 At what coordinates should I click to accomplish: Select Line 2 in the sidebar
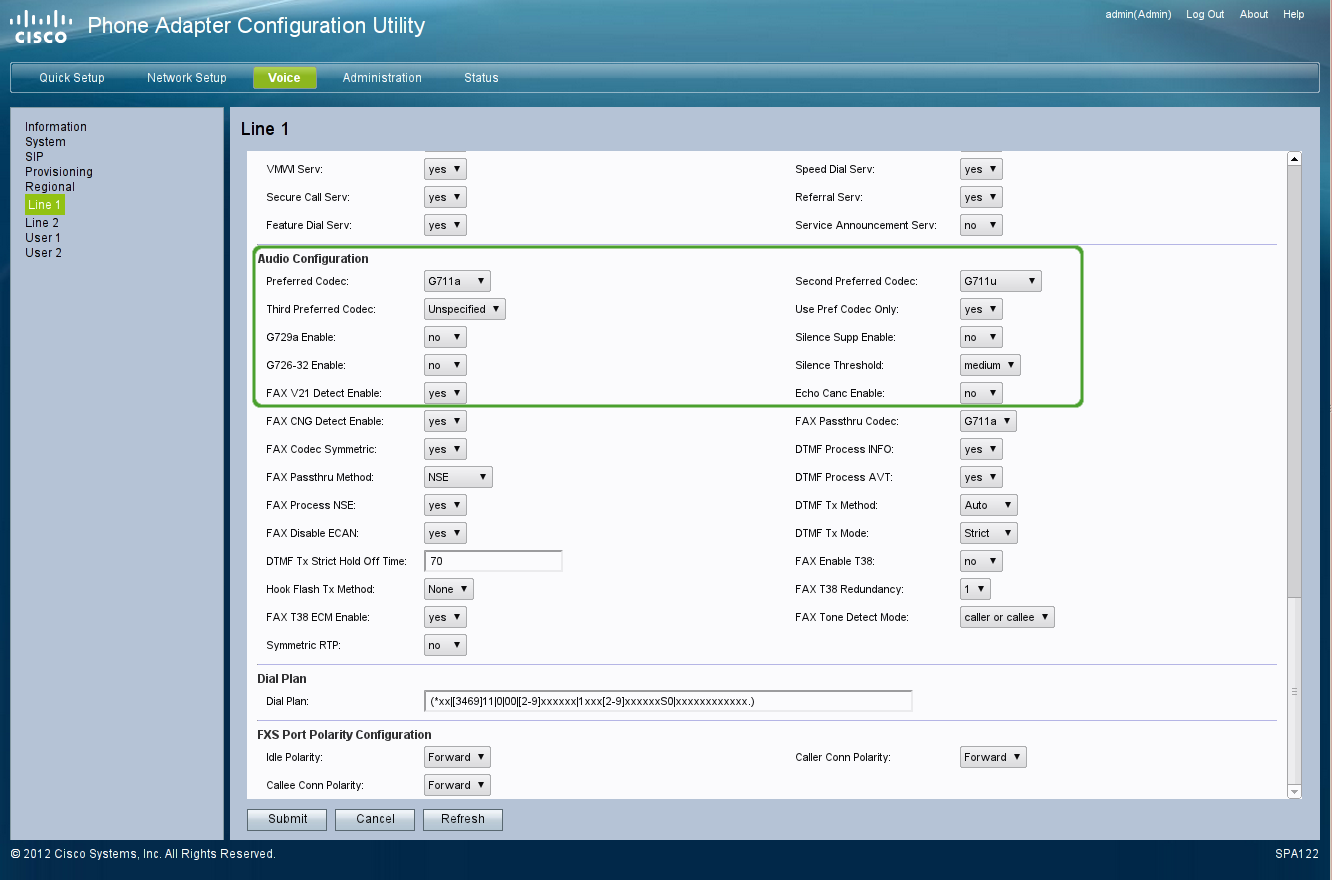pyautogui.click(x=42, y=223)
